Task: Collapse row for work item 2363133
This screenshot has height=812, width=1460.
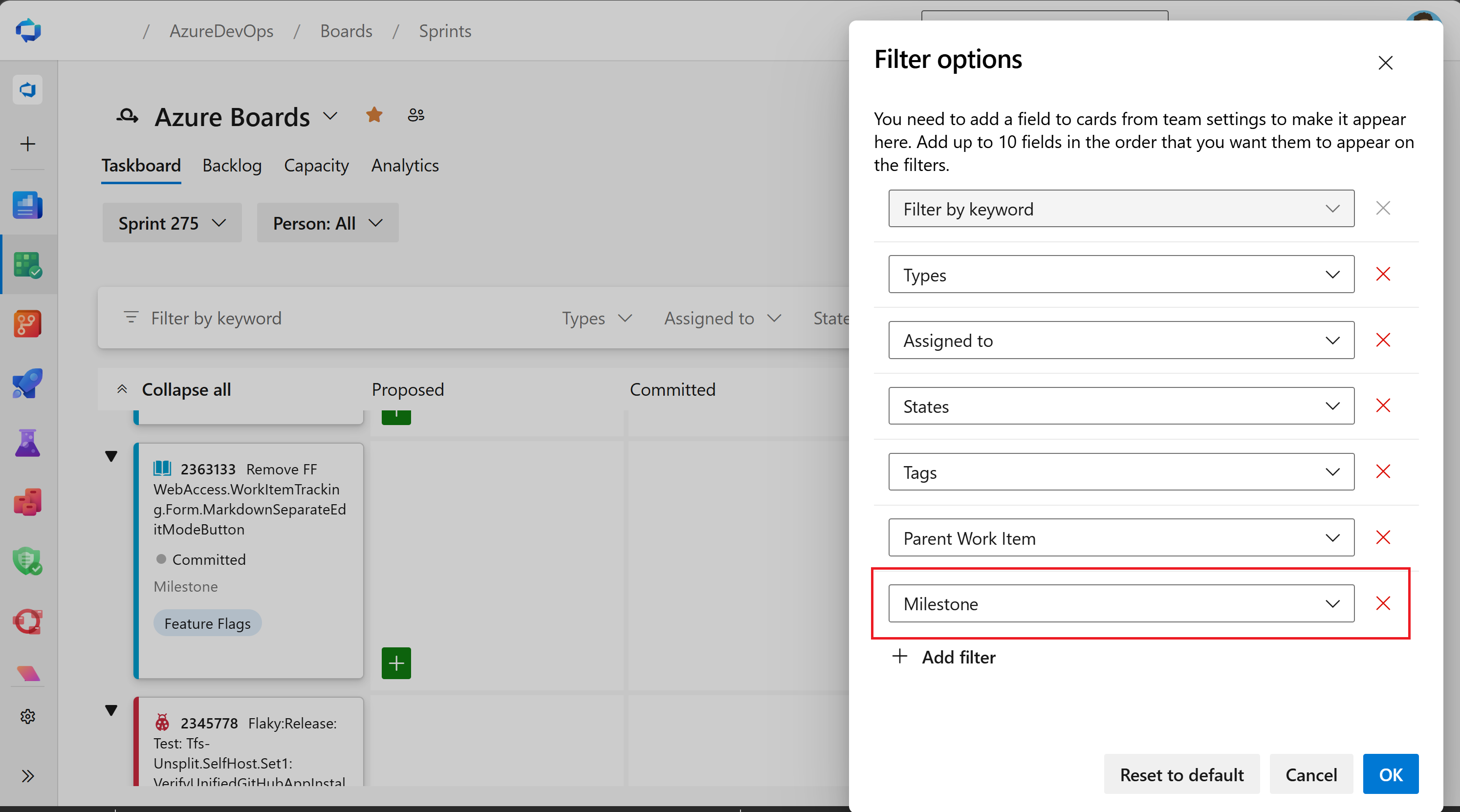Action: click(111, 456)
